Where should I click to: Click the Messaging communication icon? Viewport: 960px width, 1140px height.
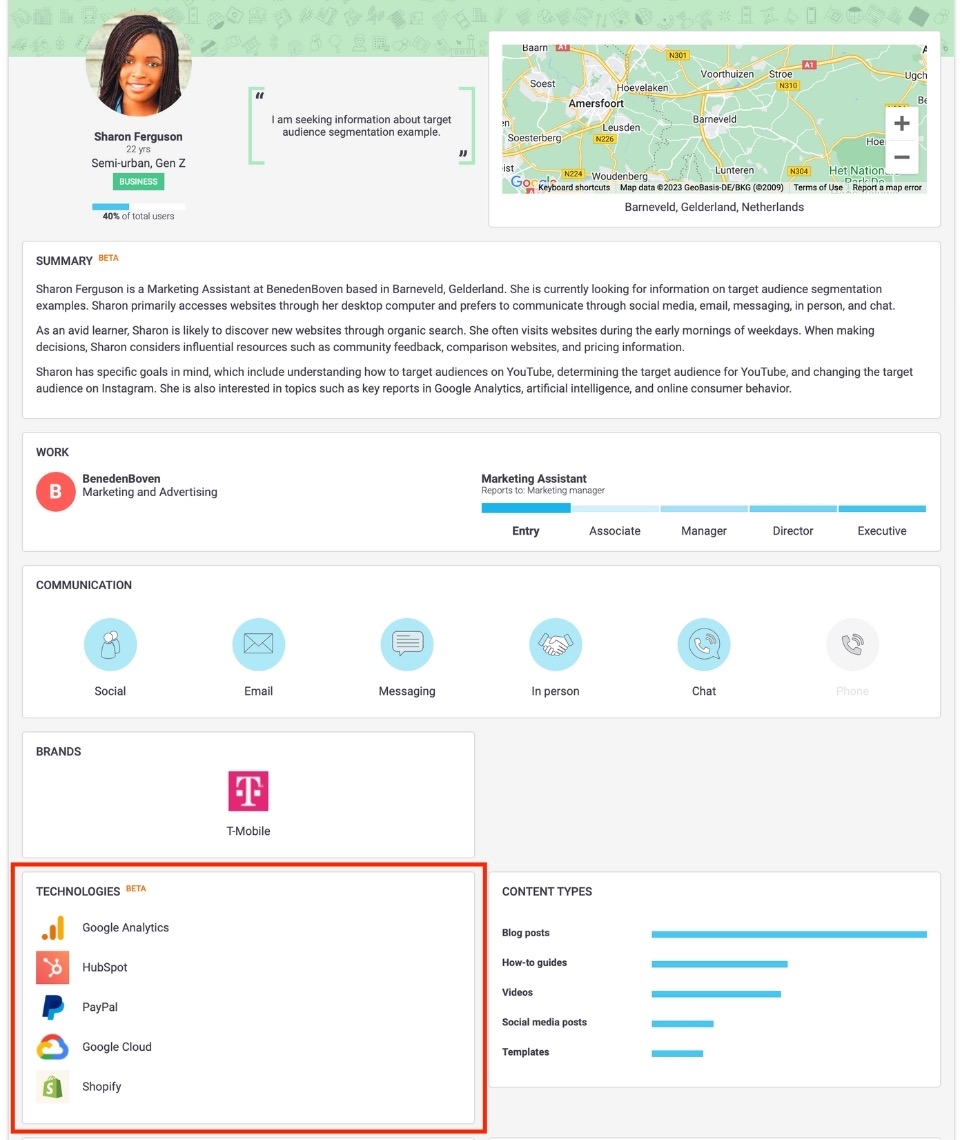(x=407, y=643)
